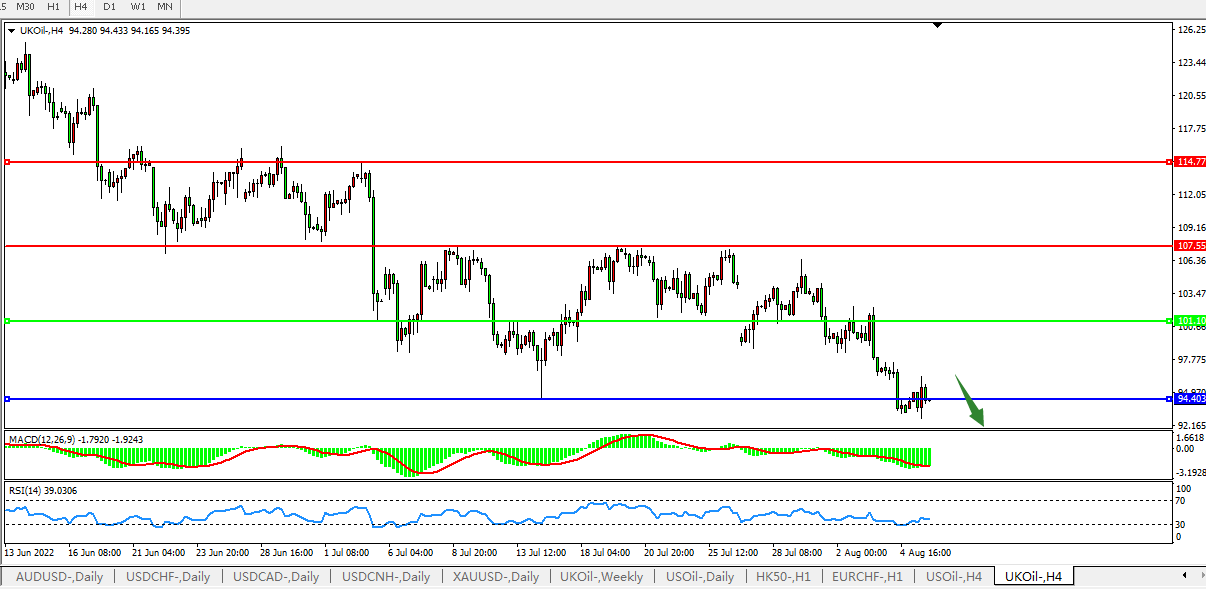This screenshot has width=1206, height=589.
Task: Switch chart timeframe to M30
Action: [x=26, y=7]
